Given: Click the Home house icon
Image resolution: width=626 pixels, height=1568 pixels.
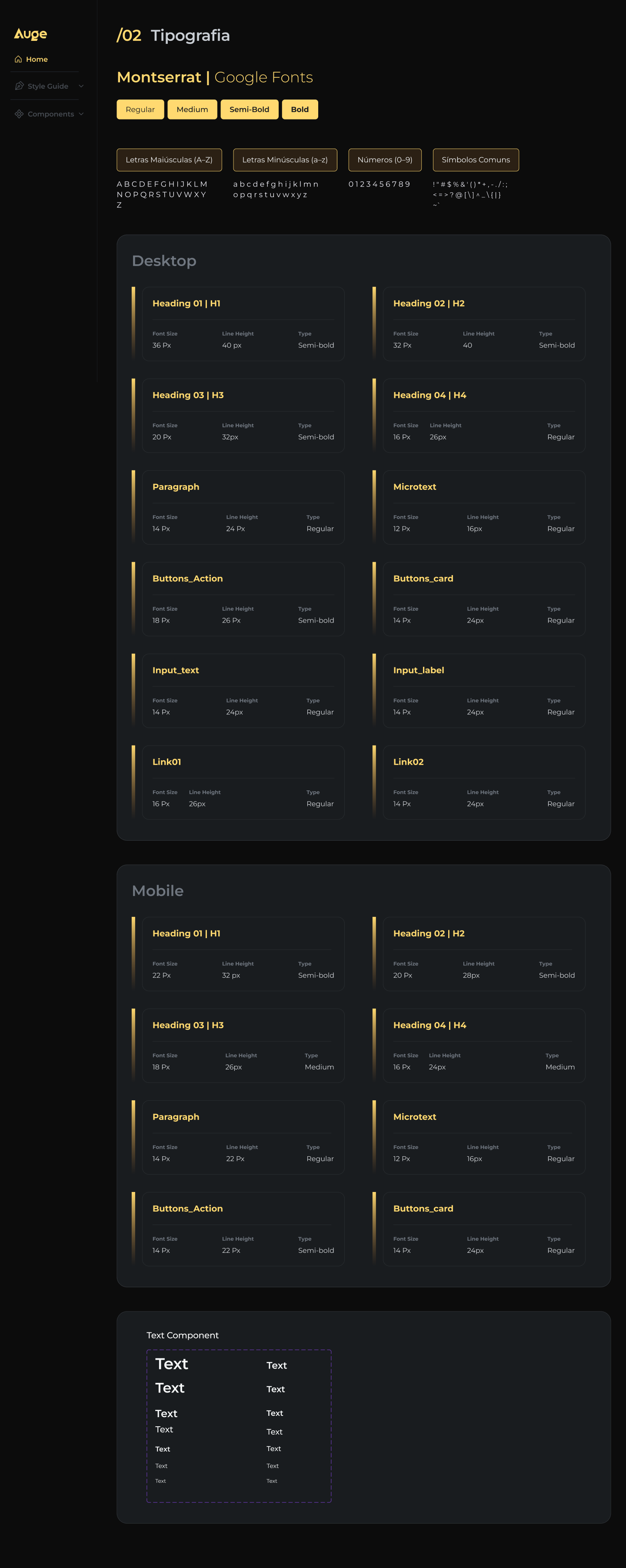Looking at the screenshot, I should pyautogui.click(x=18, y=59).
